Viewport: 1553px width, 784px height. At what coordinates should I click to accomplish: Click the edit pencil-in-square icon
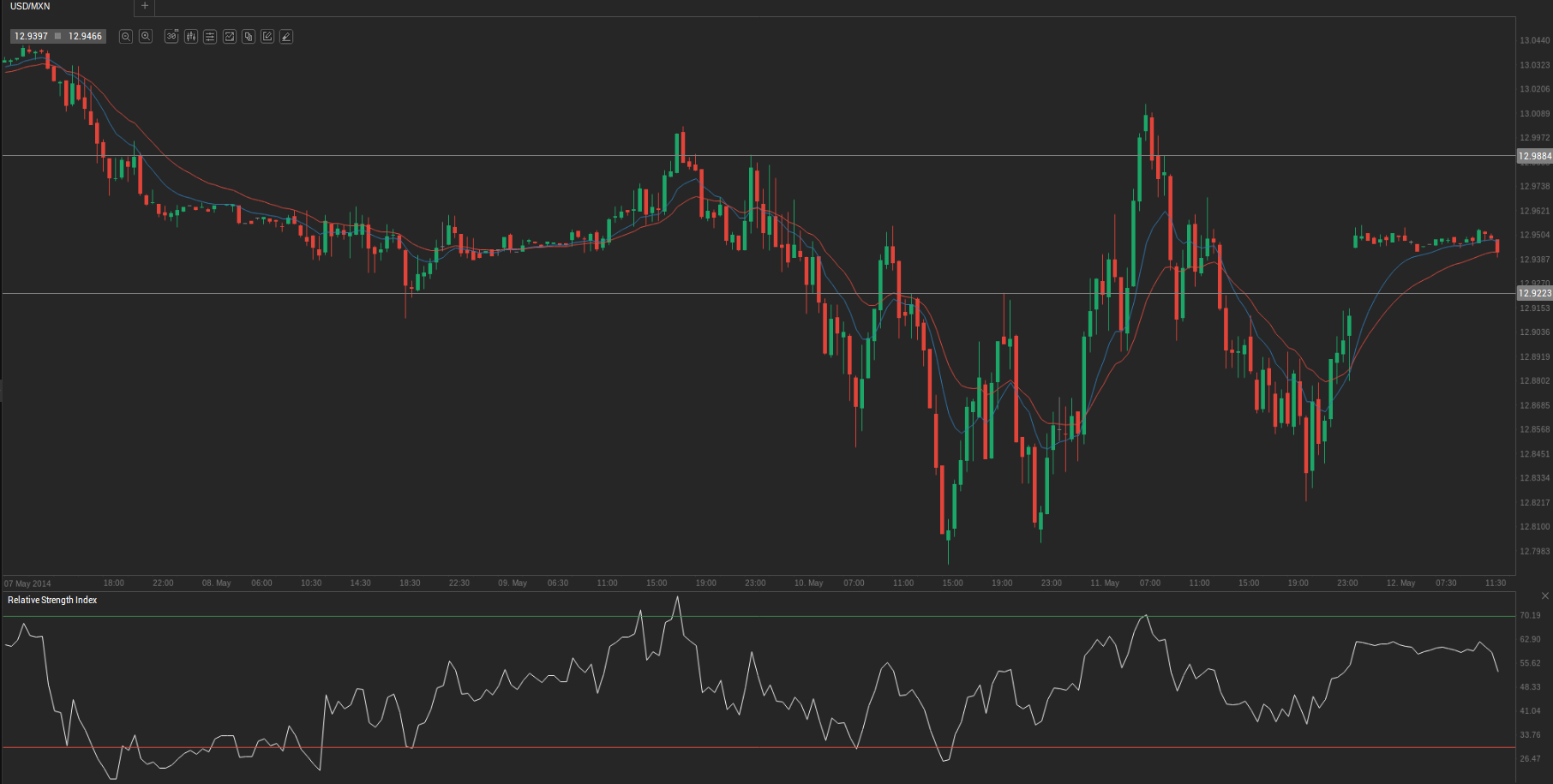pos(267,37)
